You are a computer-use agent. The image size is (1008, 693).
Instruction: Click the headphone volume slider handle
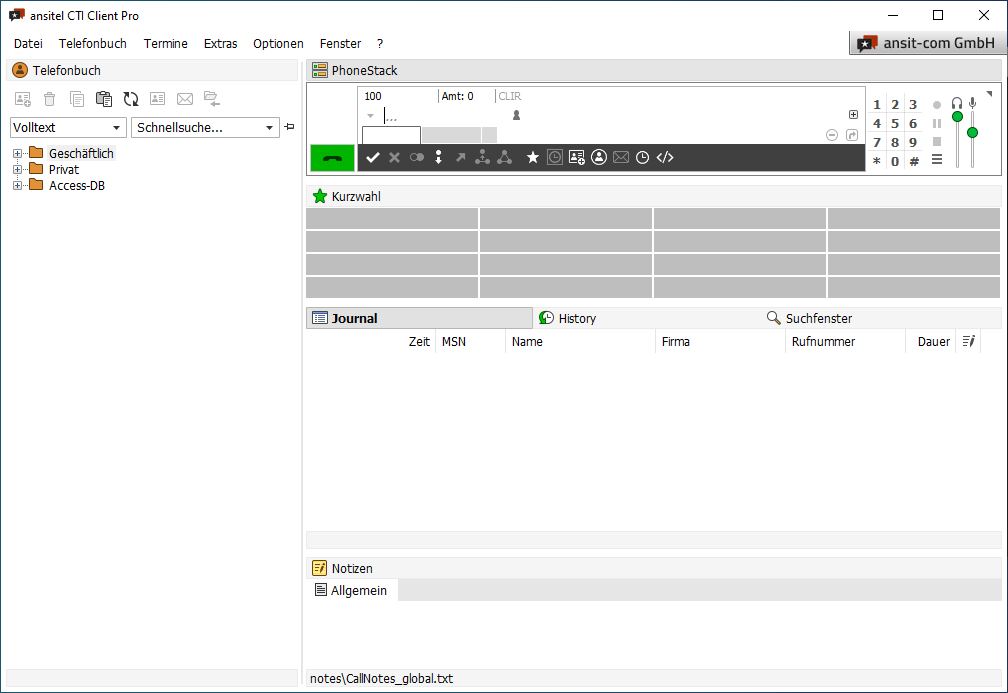pyautogui.click(x=957, y=117)
